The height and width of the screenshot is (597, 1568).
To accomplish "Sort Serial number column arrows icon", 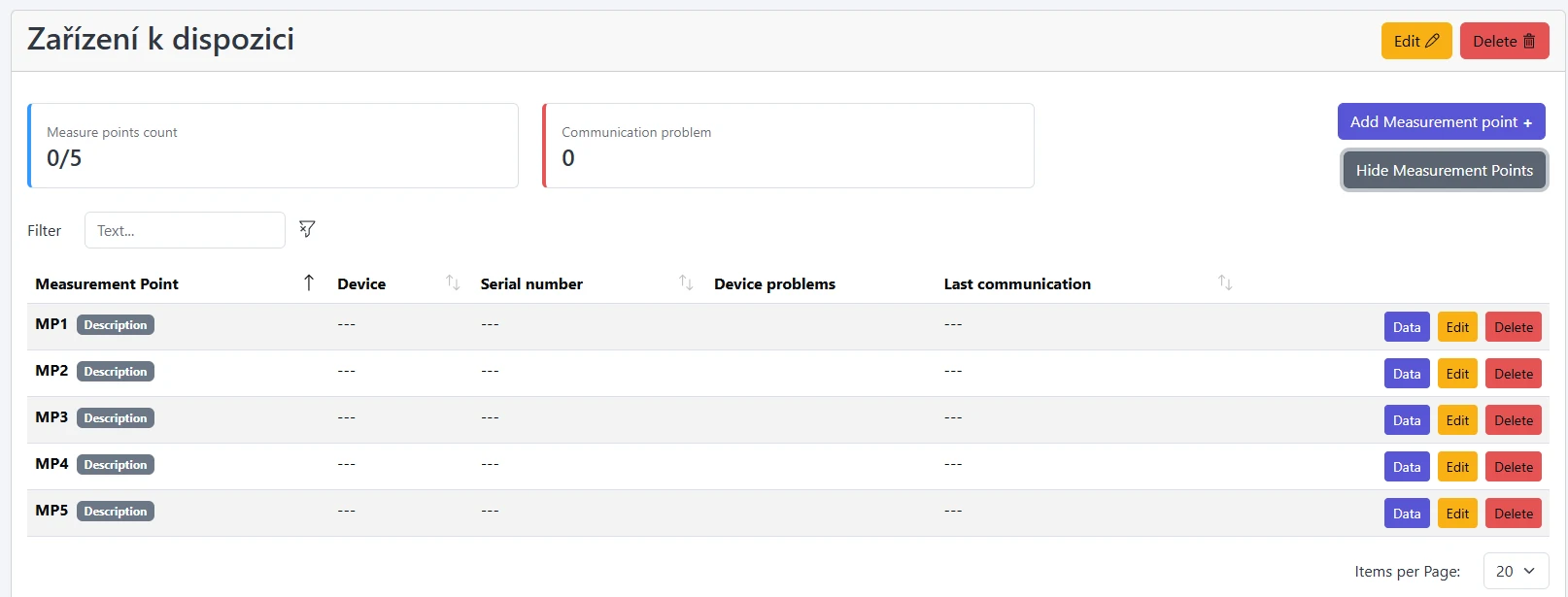I will (x=686, y=282).
